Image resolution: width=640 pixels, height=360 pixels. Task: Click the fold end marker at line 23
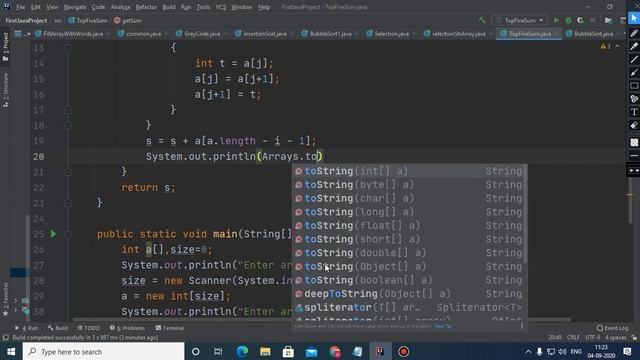(x=68, y=203)
